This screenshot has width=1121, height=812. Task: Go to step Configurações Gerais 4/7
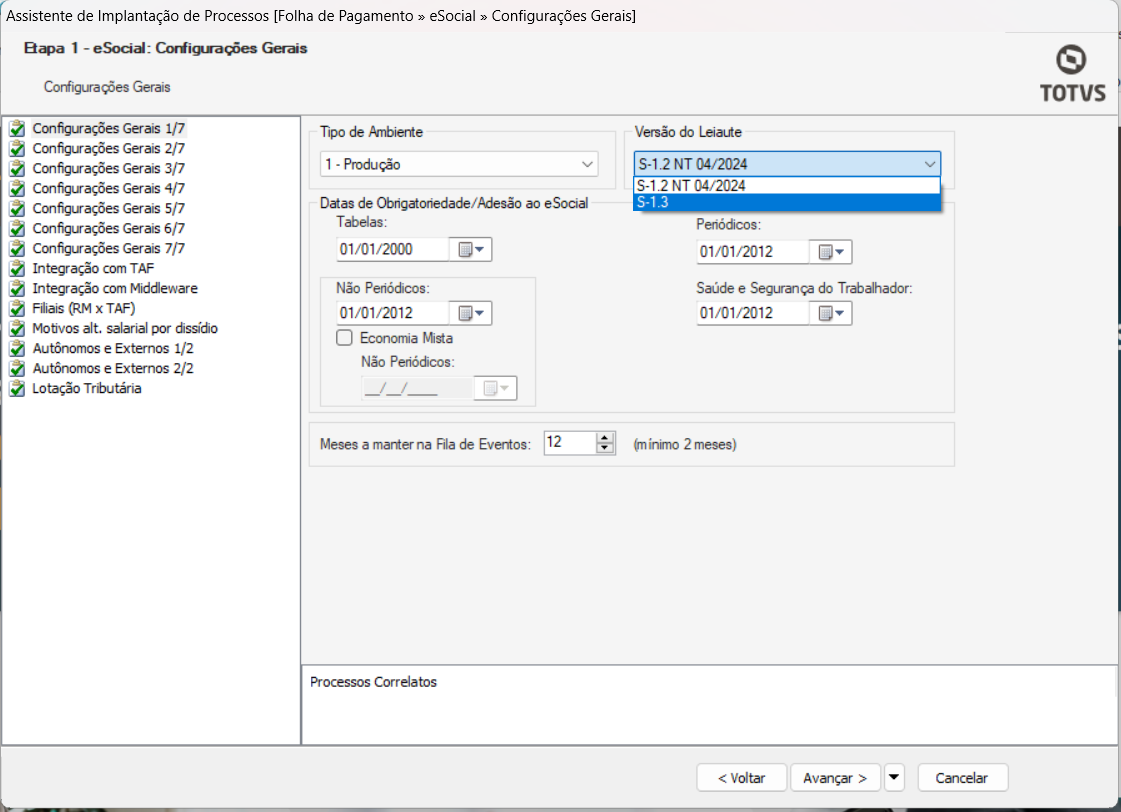tap(109, 189)
